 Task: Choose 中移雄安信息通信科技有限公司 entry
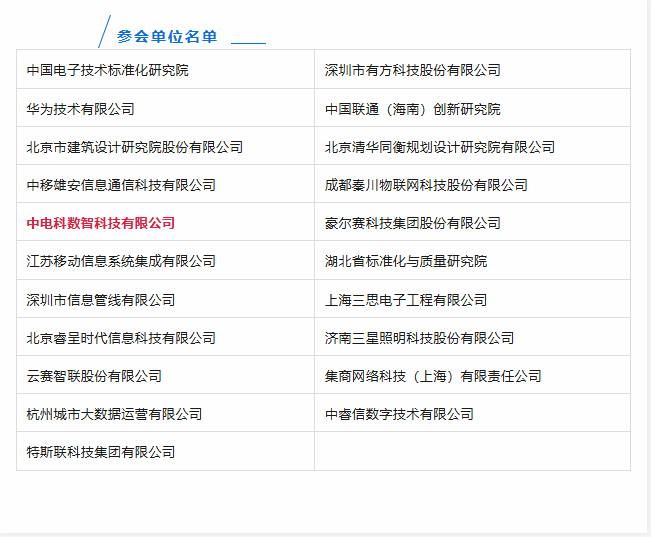(121, 185)
